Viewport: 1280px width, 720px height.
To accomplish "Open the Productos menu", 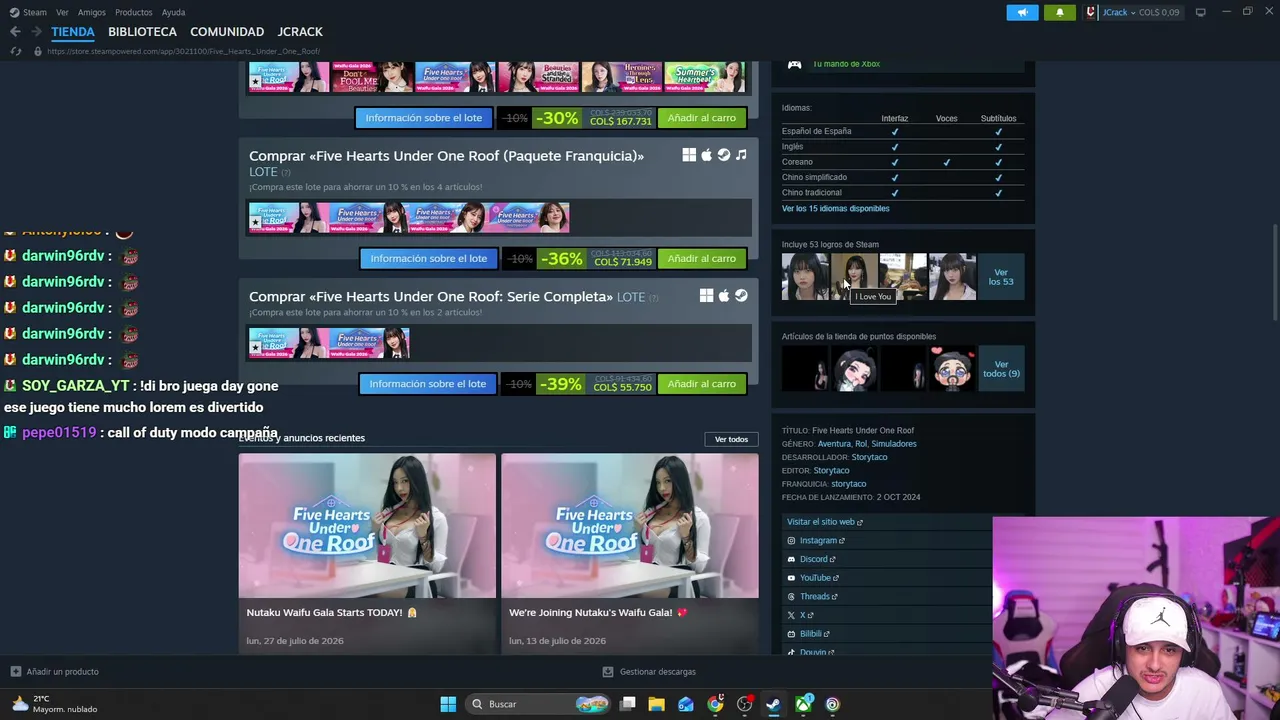I will coord(133,12).
